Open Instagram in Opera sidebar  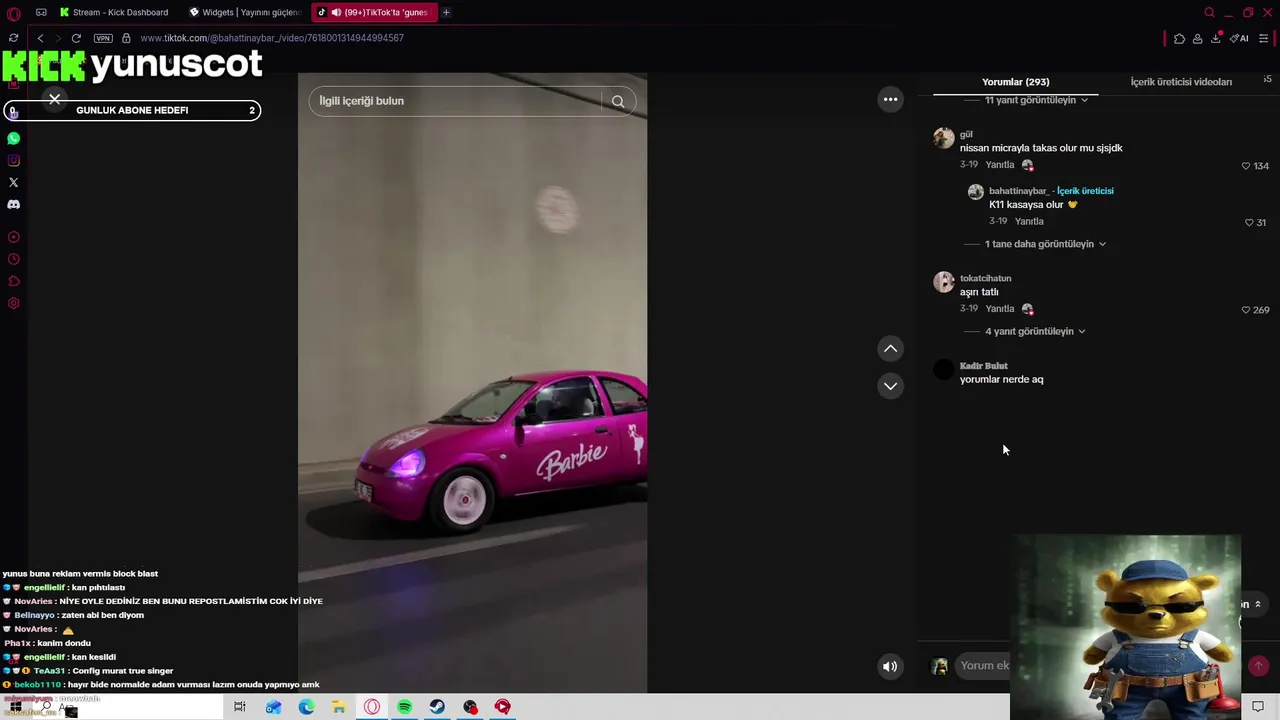coord(13,160)
